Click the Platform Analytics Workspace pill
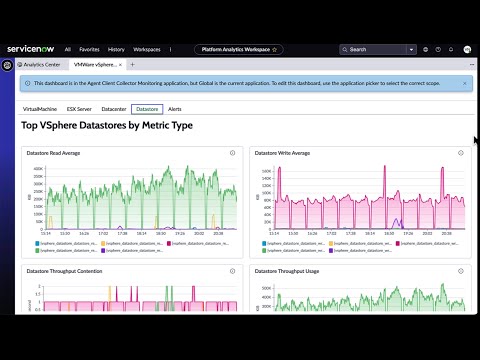Image resolution: width=480 pixels, height=360 pixels. 239,49
